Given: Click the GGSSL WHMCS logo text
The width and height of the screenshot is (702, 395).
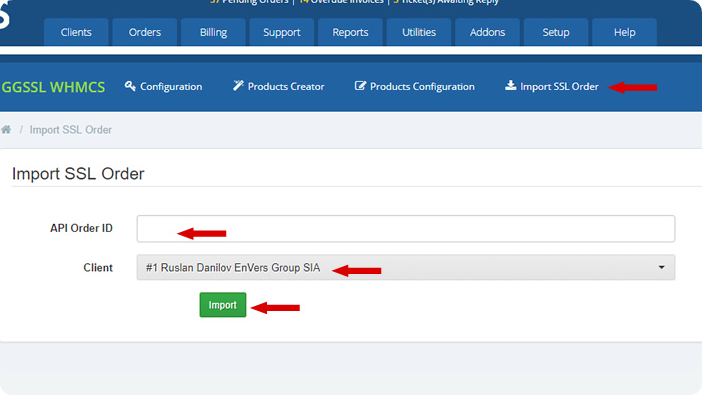Looking at the screenshot, I should click(x=53, y=87).
